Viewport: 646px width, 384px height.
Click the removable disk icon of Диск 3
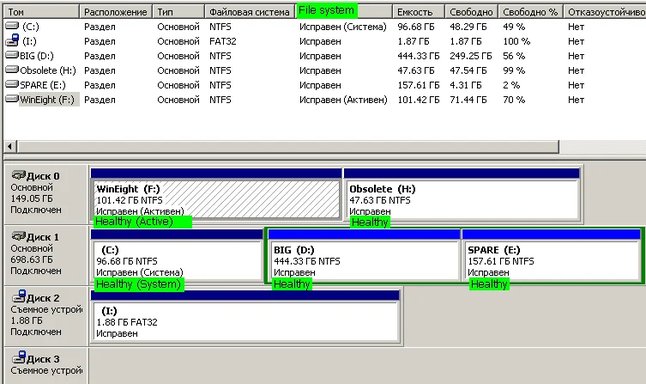(x=19, y=357)
